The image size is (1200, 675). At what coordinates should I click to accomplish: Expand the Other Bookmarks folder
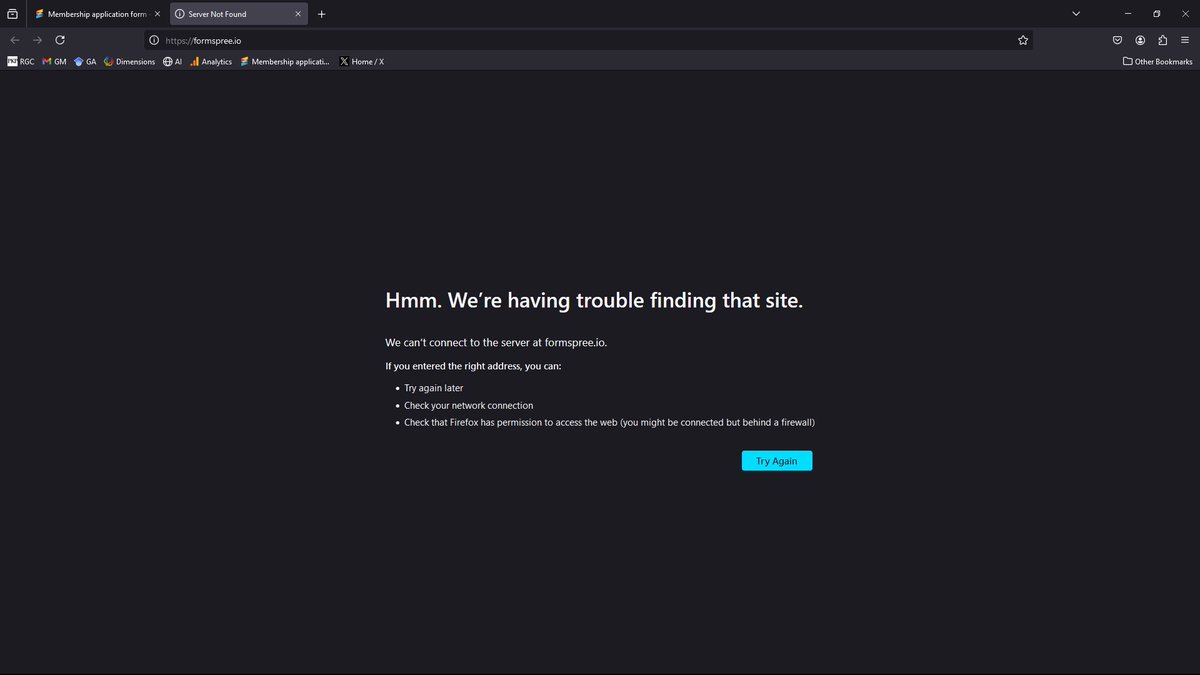tap(1157, 61)
